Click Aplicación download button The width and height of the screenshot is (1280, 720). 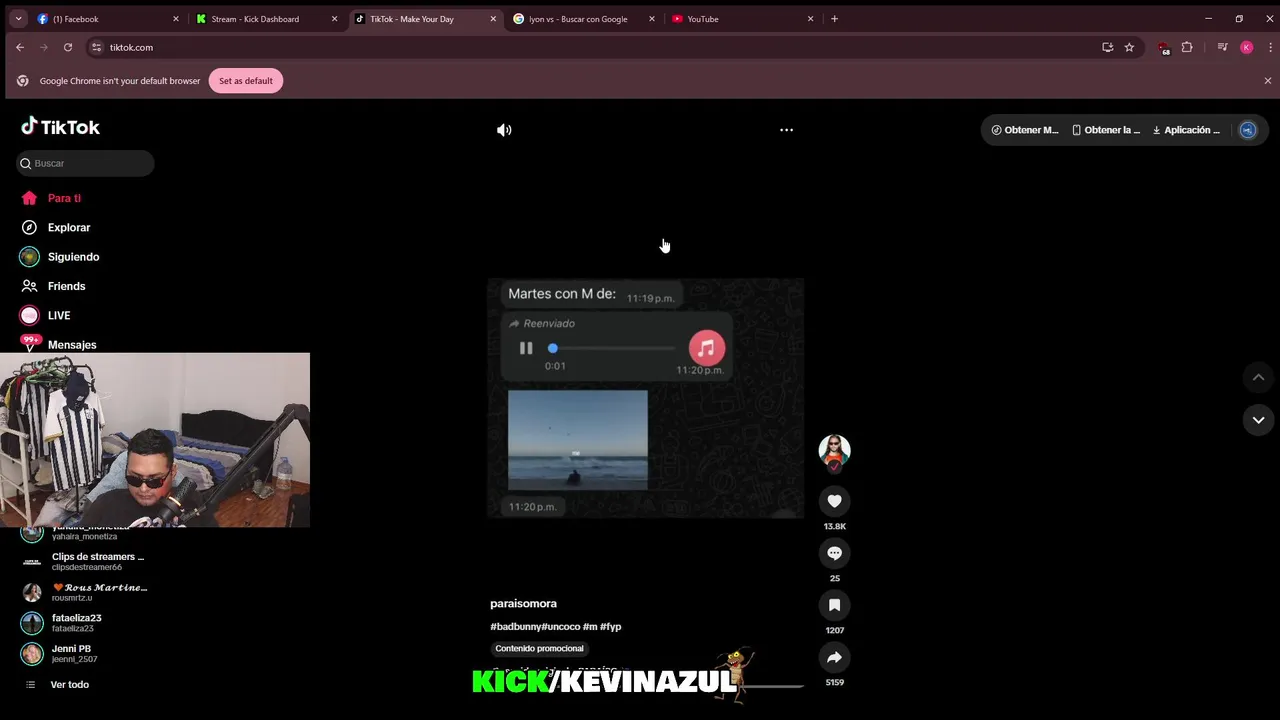1187,130
